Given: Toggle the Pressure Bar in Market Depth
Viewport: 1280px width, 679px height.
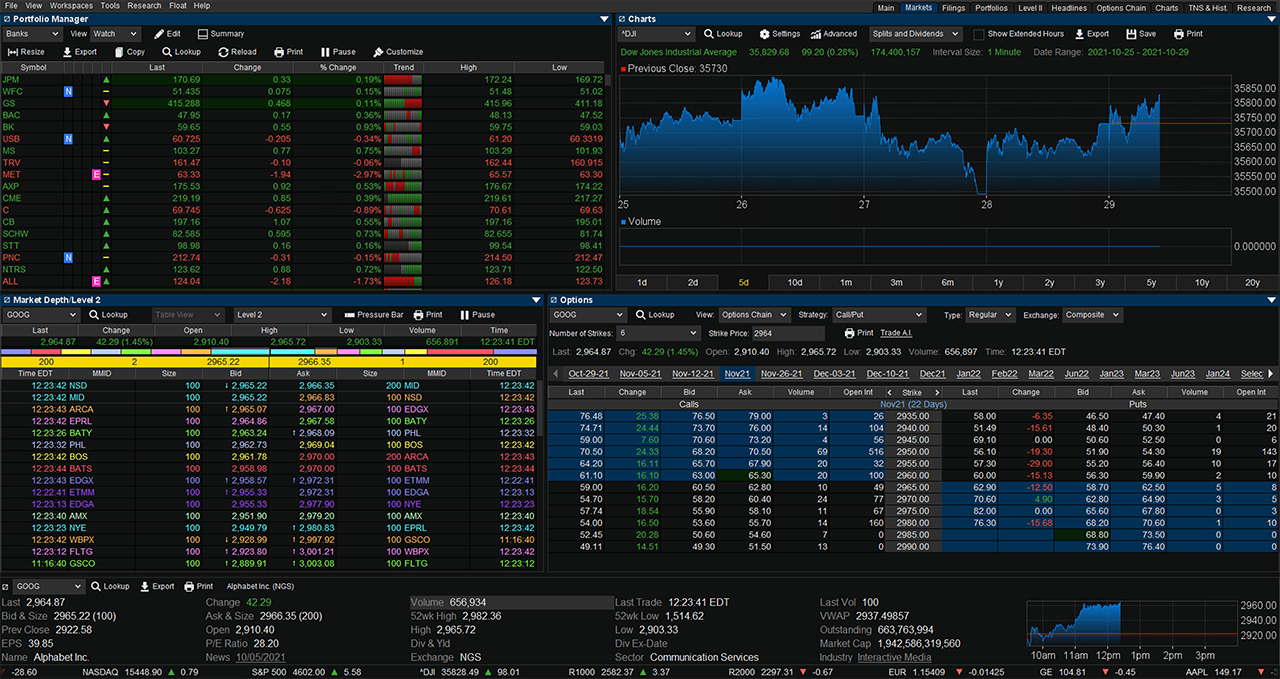Looking at the screenshot, I should (373, 315).
